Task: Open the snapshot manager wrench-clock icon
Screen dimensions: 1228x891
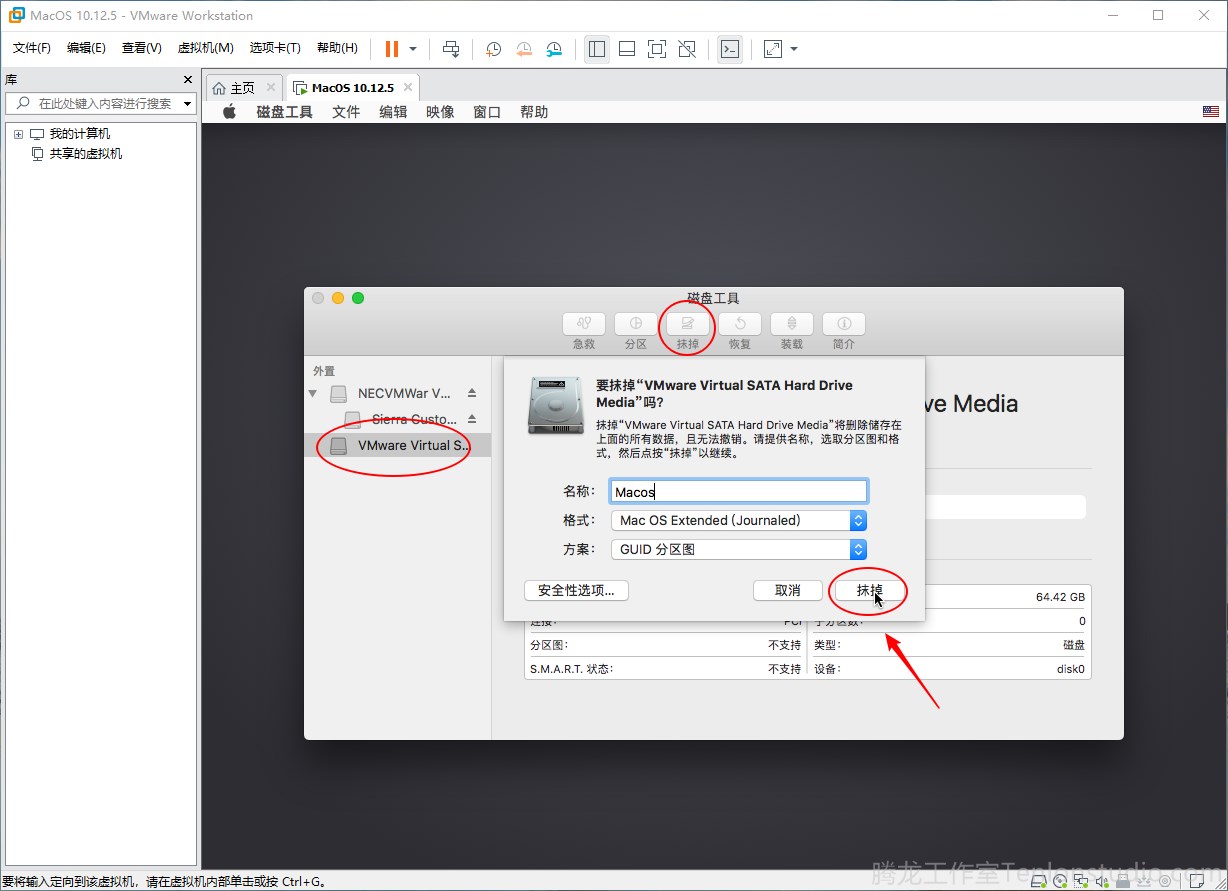Action: (554, 49)
